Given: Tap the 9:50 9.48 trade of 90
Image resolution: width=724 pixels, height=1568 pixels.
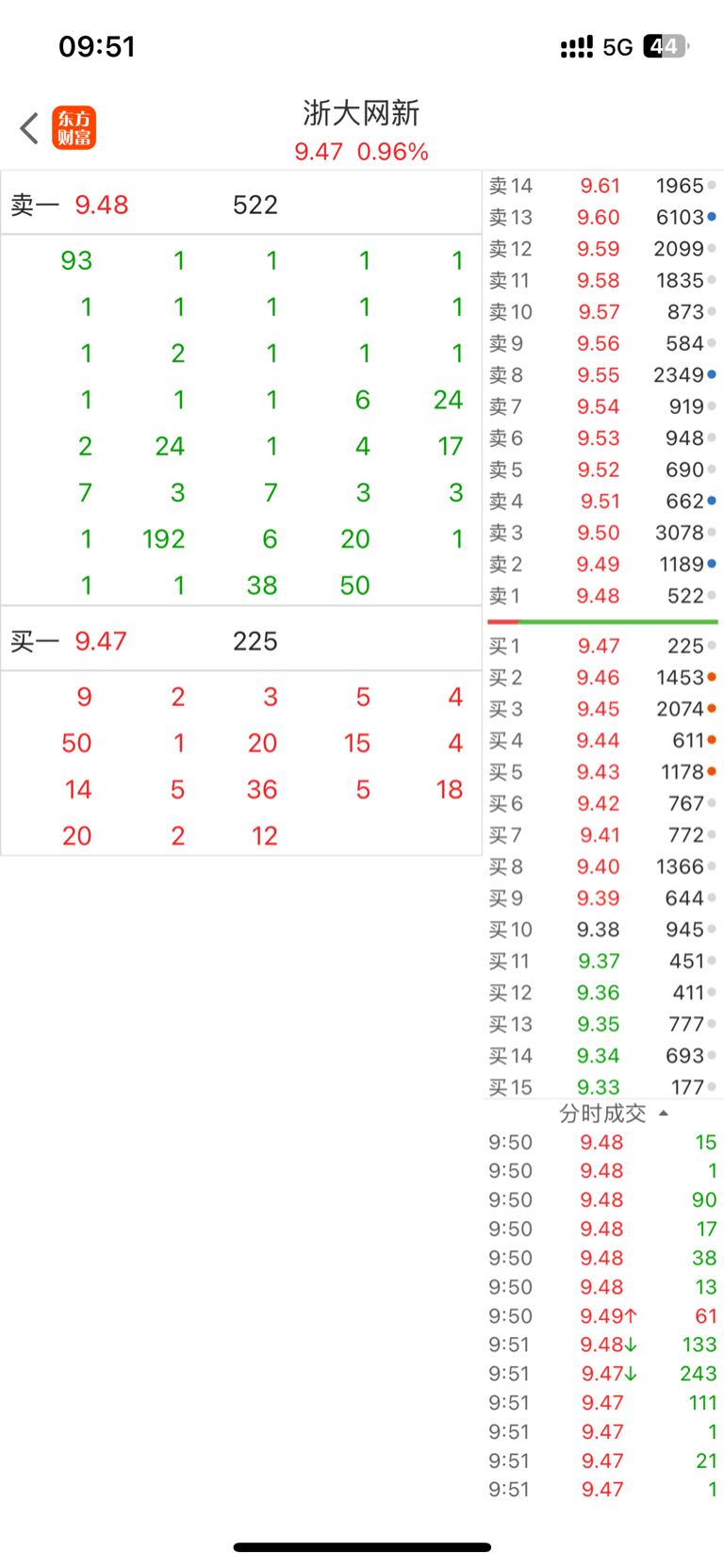Looking at the screenshot, I should (603, 1200).
